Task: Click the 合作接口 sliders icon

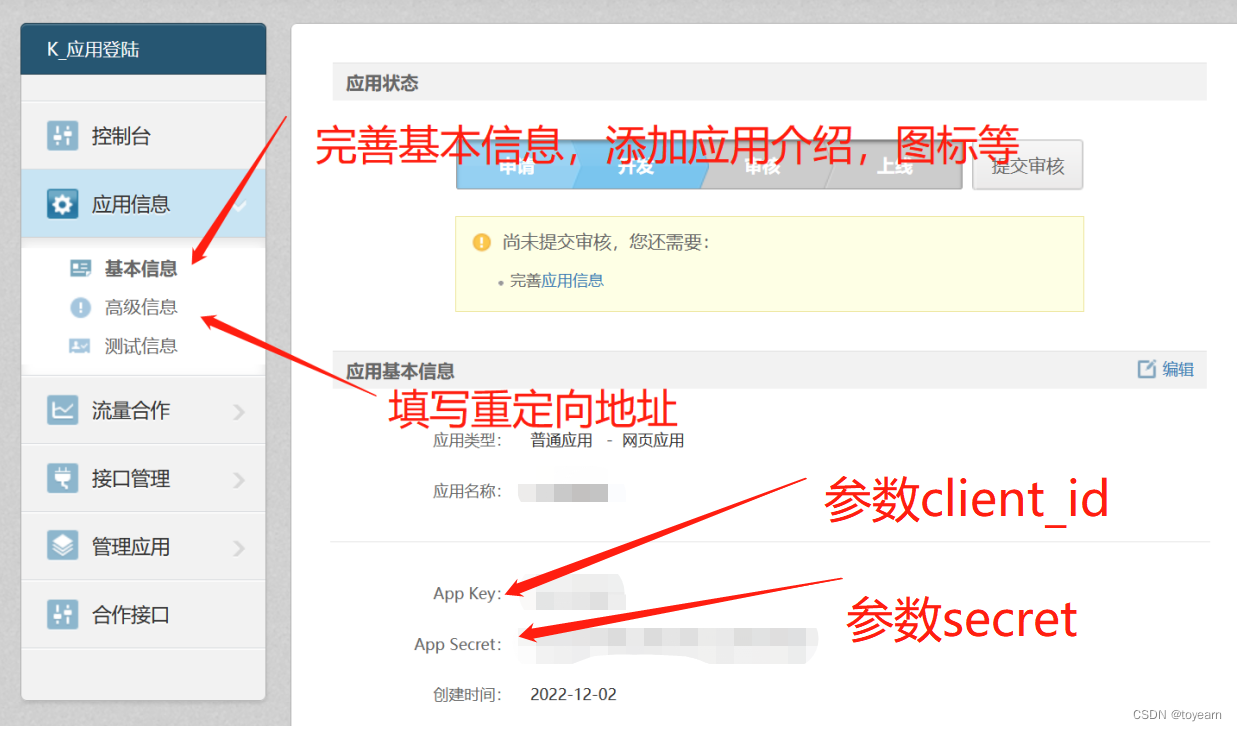Action: click(x=62, y=614)
